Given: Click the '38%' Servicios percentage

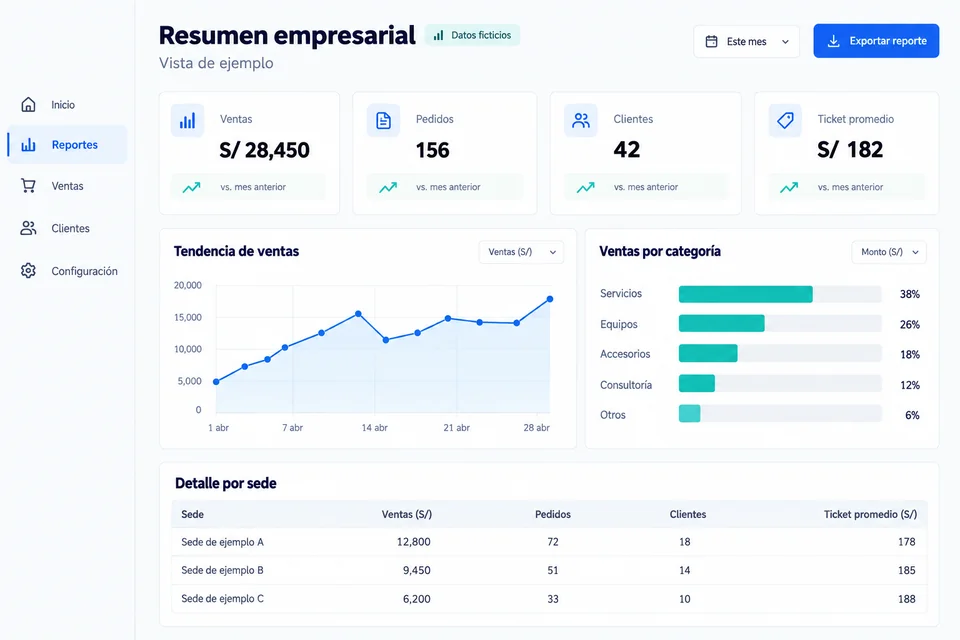Looking at the screenshot, I should 909,295.
